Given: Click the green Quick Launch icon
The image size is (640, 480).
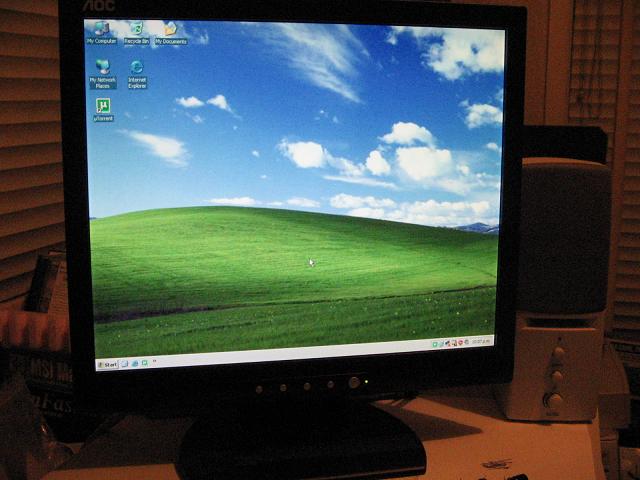Looking at the screenshot, I should [145, 362].
